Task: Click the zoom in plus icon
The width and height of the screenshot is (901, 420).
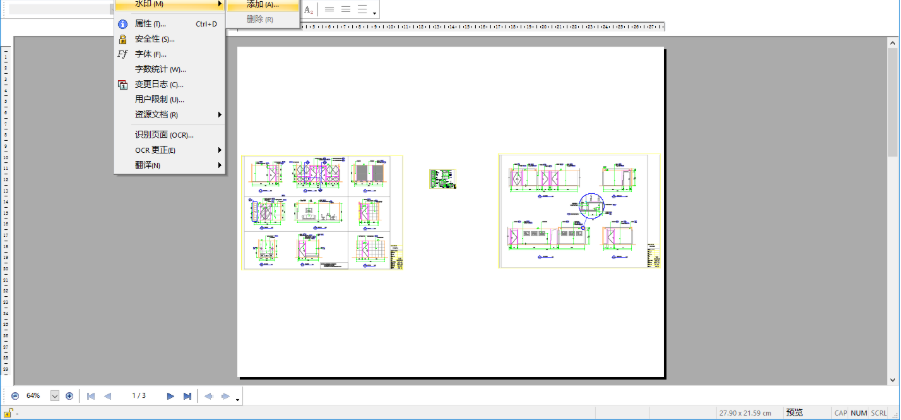Action: (x=70, y=396)
